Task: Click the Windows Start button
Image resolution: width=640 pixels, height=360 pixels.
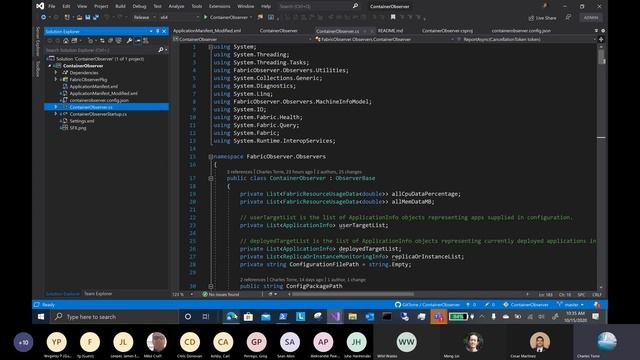Action: click(x=41, y=317)
